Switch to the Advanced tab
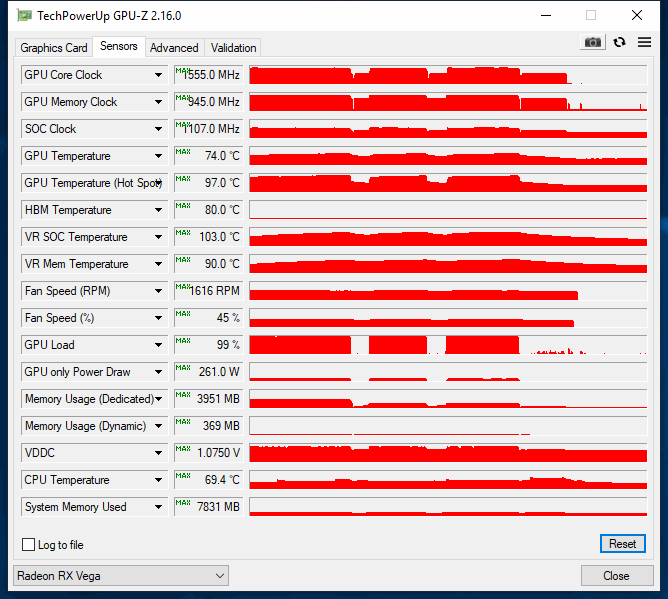This screenshot has width=668, height=599. pyautogui.click(x=174, y=48)
